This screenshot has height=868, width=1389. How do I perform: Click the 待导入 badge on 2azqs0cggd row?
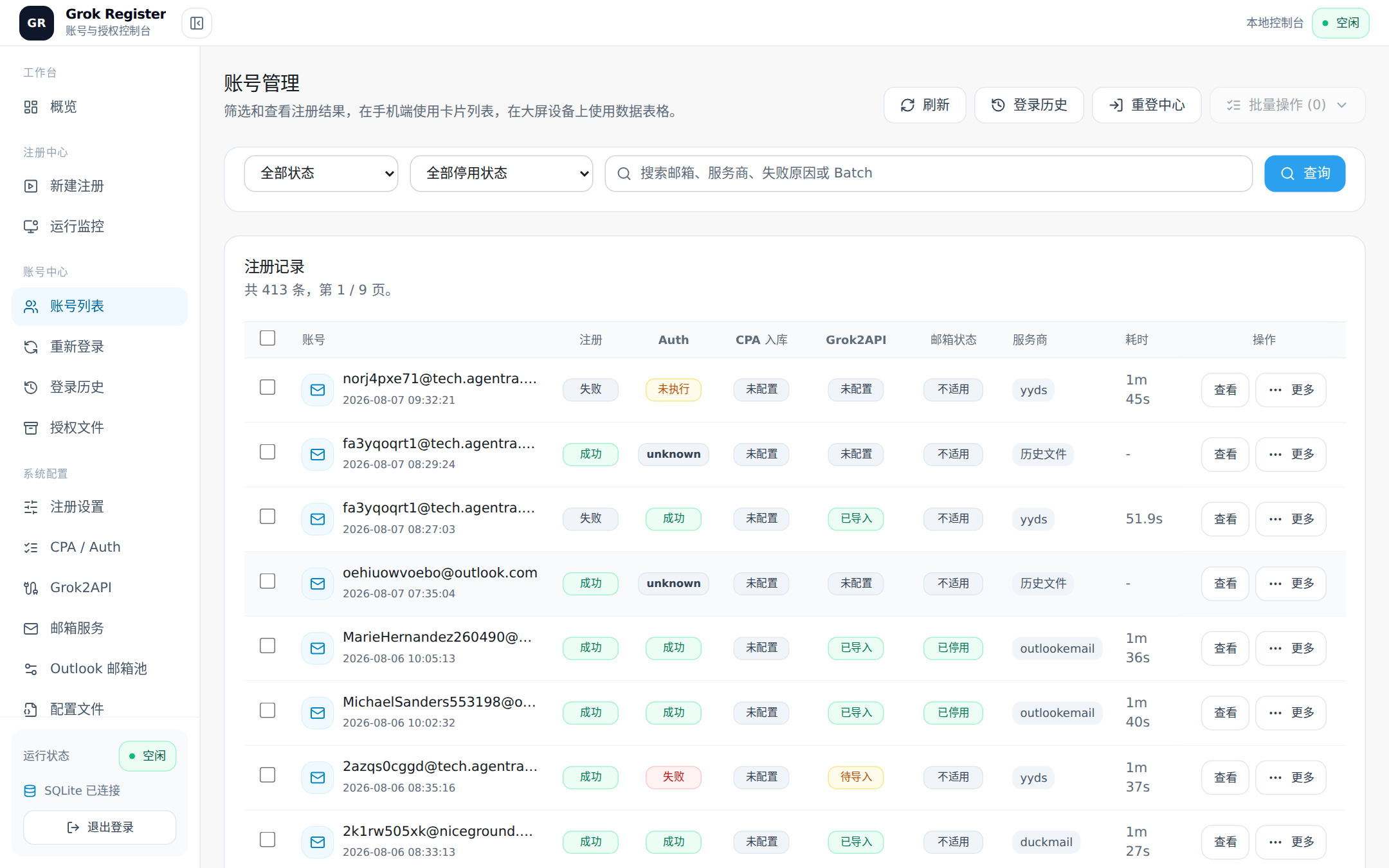[856, 777]
